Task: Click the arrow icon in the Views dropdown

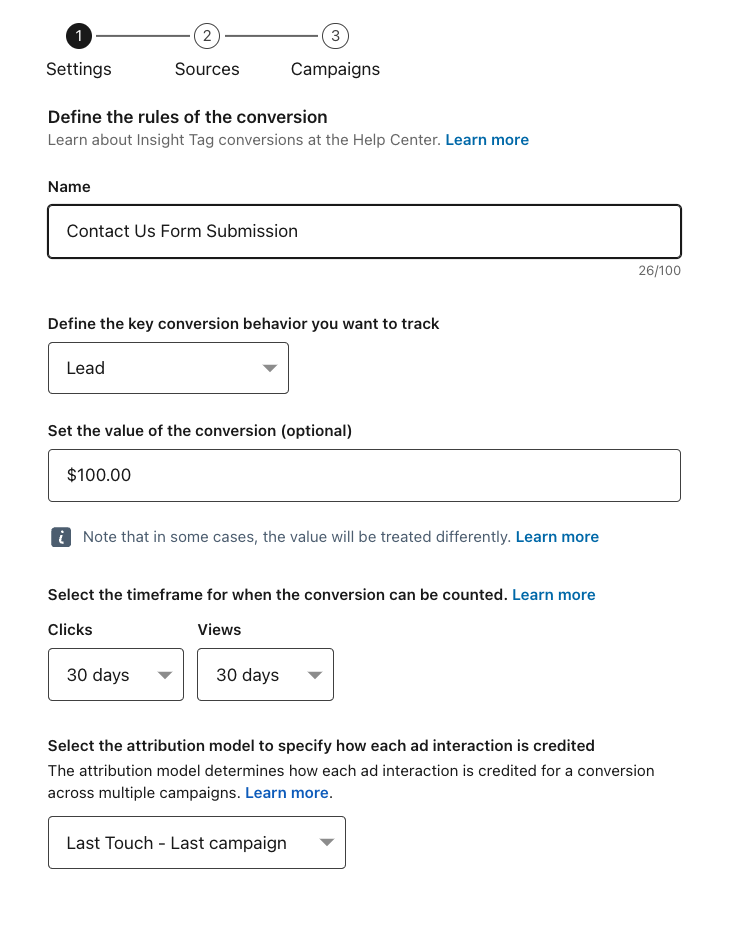Action: [314, 675]
